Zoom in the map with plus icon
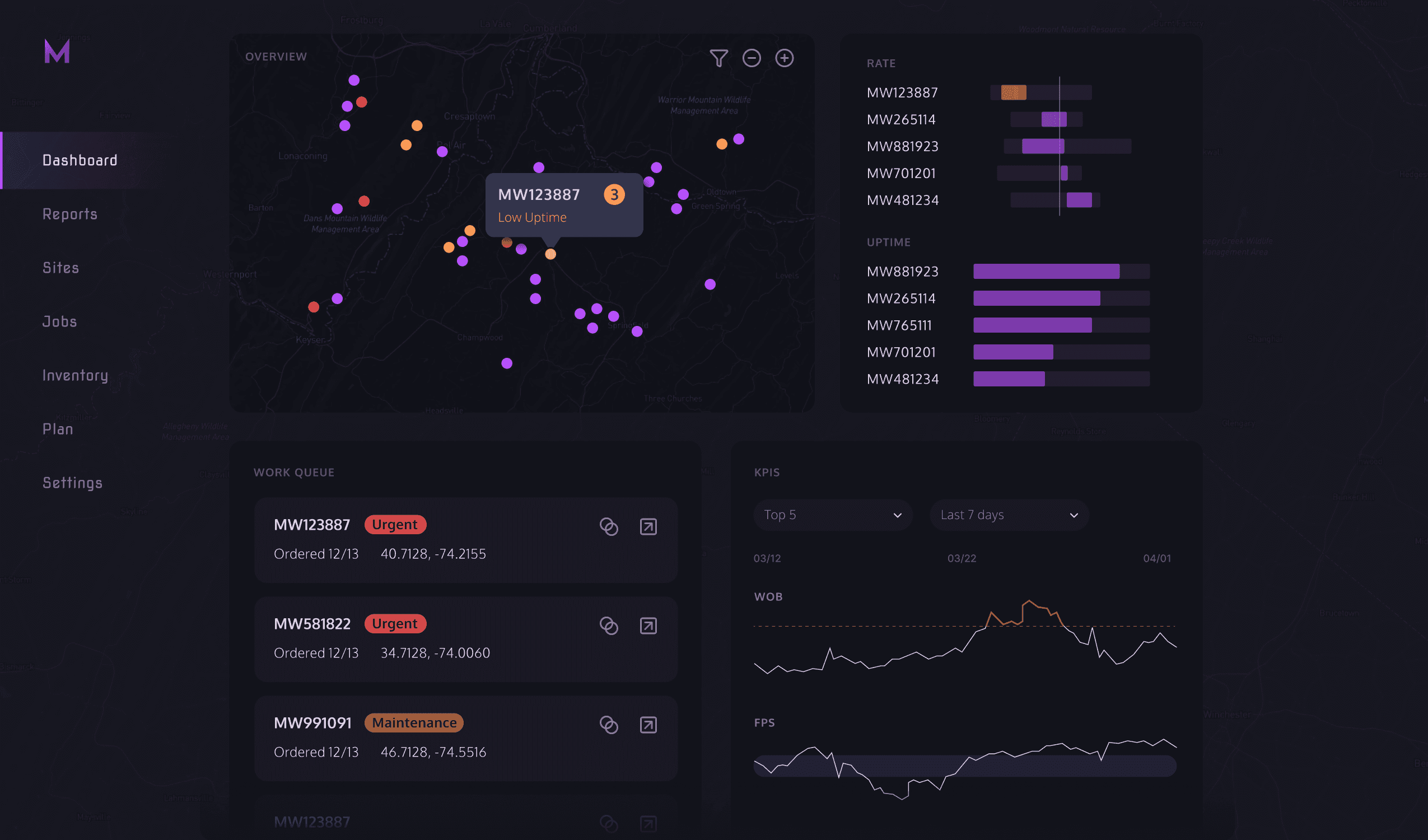The image size is (1428, 840). [x=784, y=58]
